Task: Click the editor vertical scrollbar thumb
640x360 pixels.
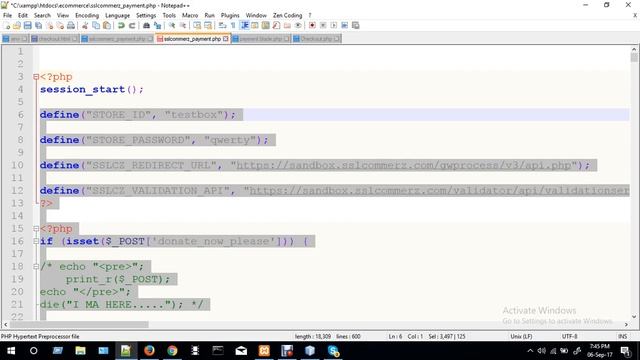Action: point(634,58)
